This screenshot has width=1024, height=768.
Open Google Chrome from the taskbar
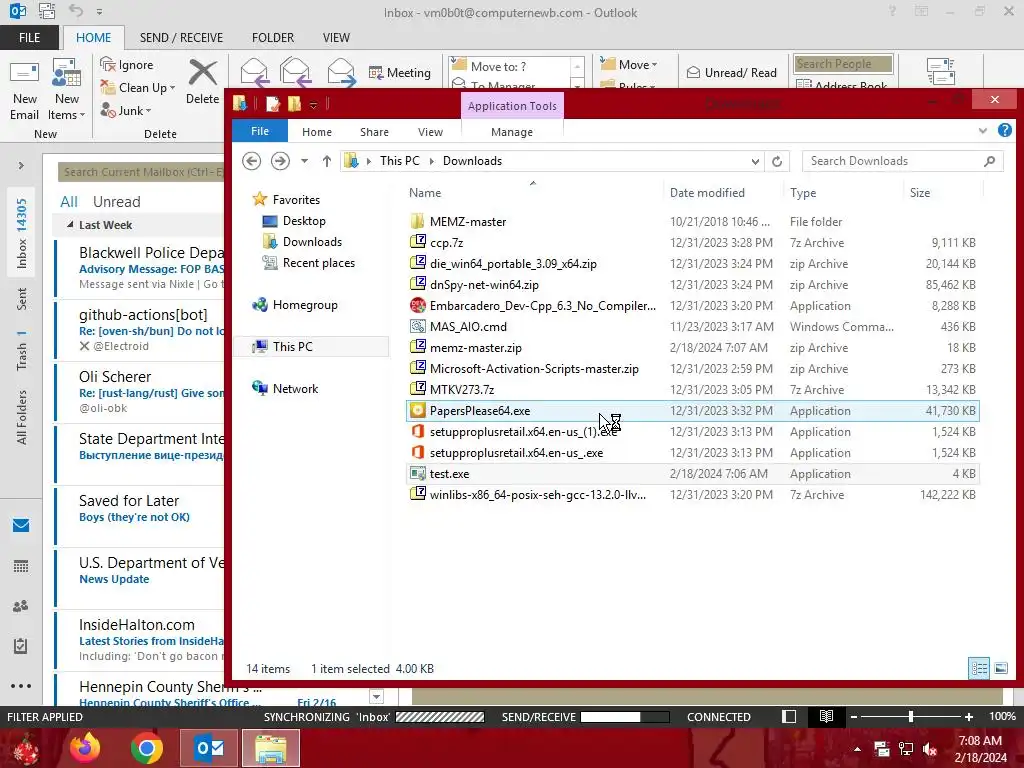tap(146, 748)
